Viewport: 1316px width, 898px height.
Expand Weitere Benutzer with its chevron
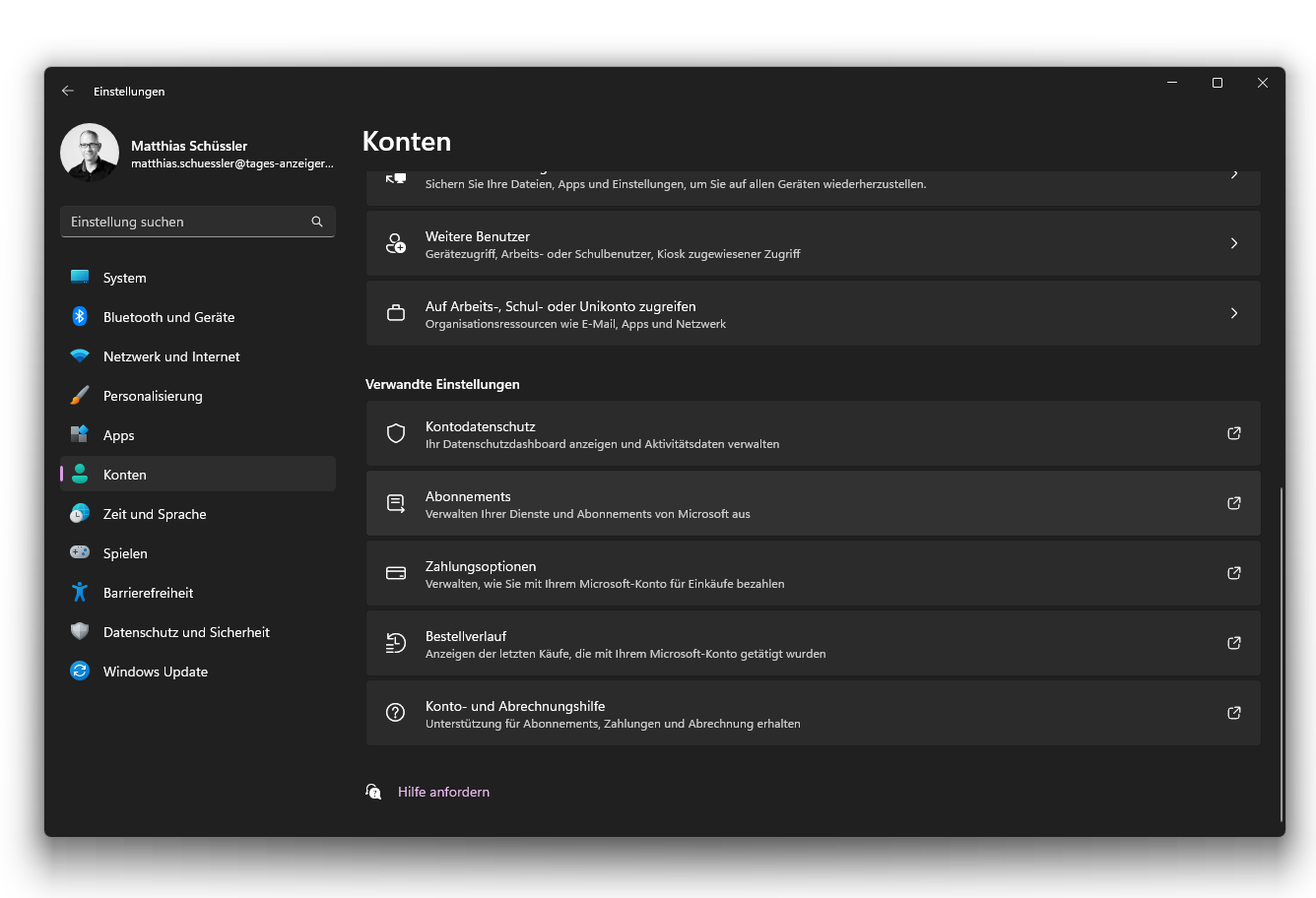pos(1233,243)
